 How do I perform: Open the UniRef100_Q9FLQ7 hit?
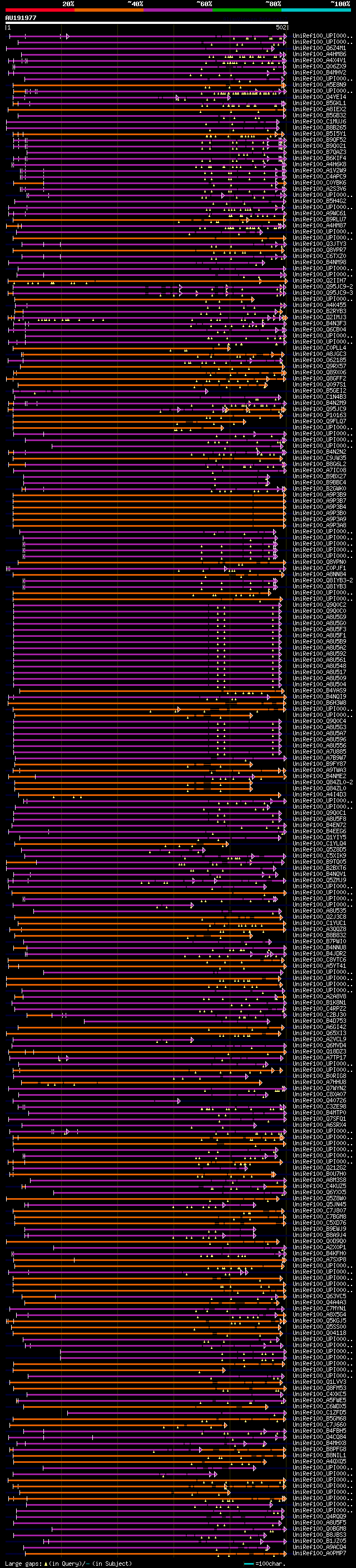(x=319, y=421)
